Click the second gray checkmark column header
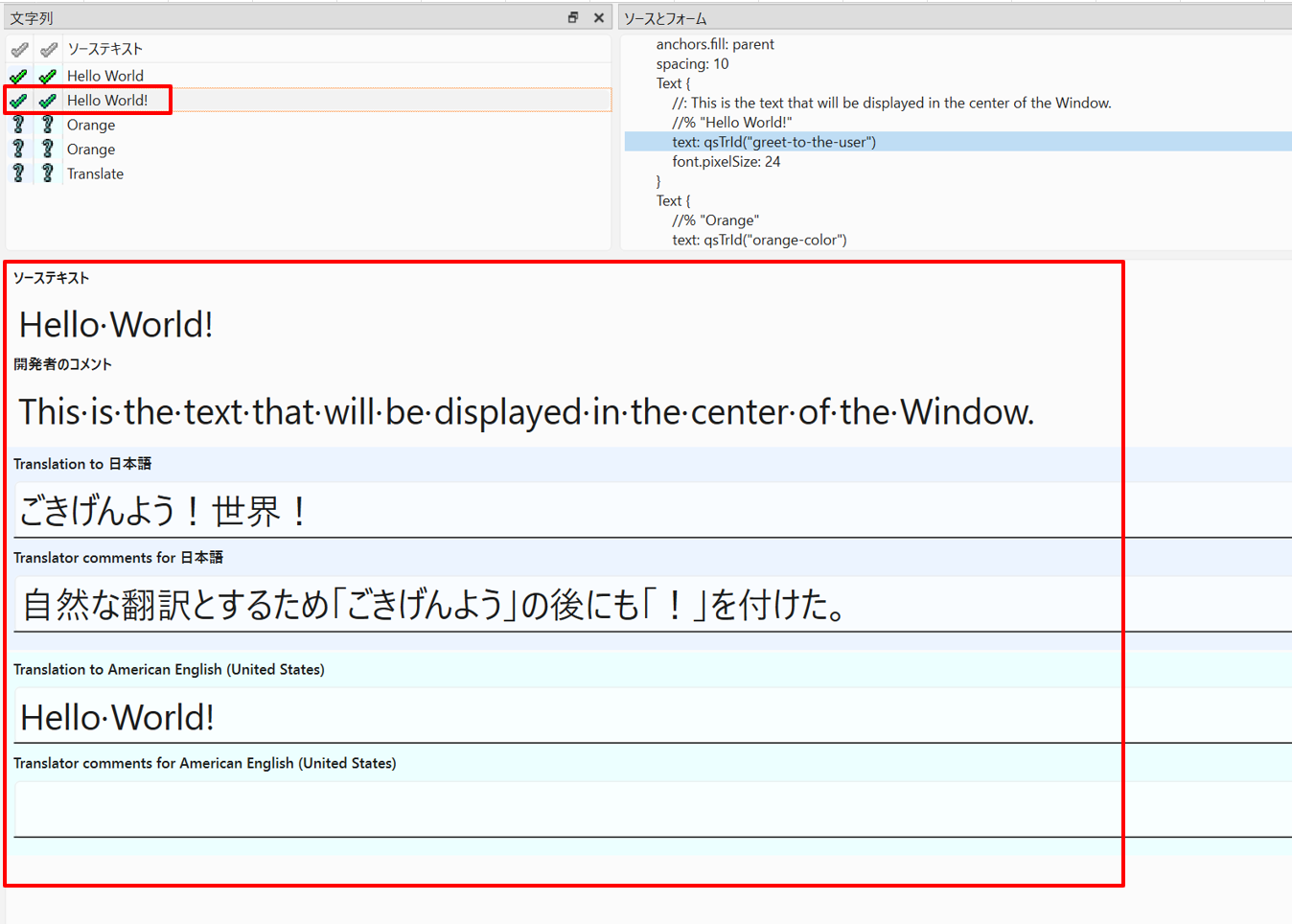The width and height of the screenshot is (1292, 924). click(x=48, y=49)
